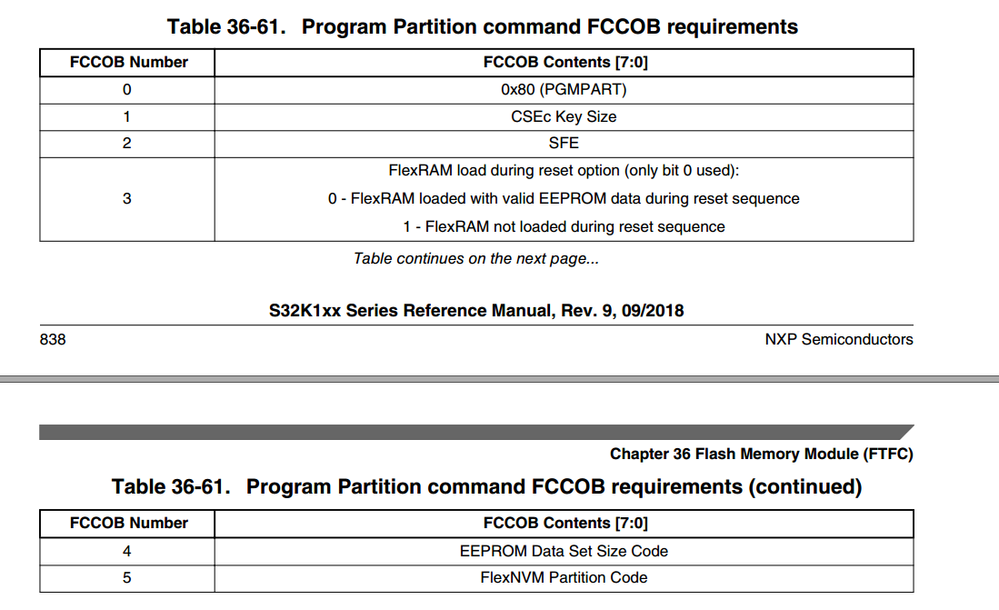The image size is (999, 610).
Task: Click the S32K1xx Series Reference Manual footer
Action: tap(476, 310)
